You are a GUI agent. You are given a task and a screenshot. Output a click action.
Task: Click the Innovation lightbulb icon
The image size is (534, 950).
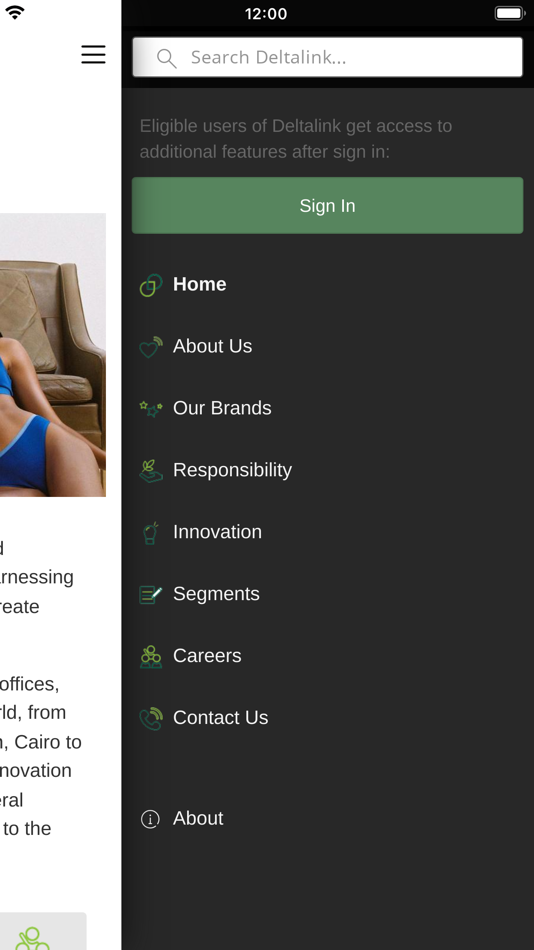(150, 533)
